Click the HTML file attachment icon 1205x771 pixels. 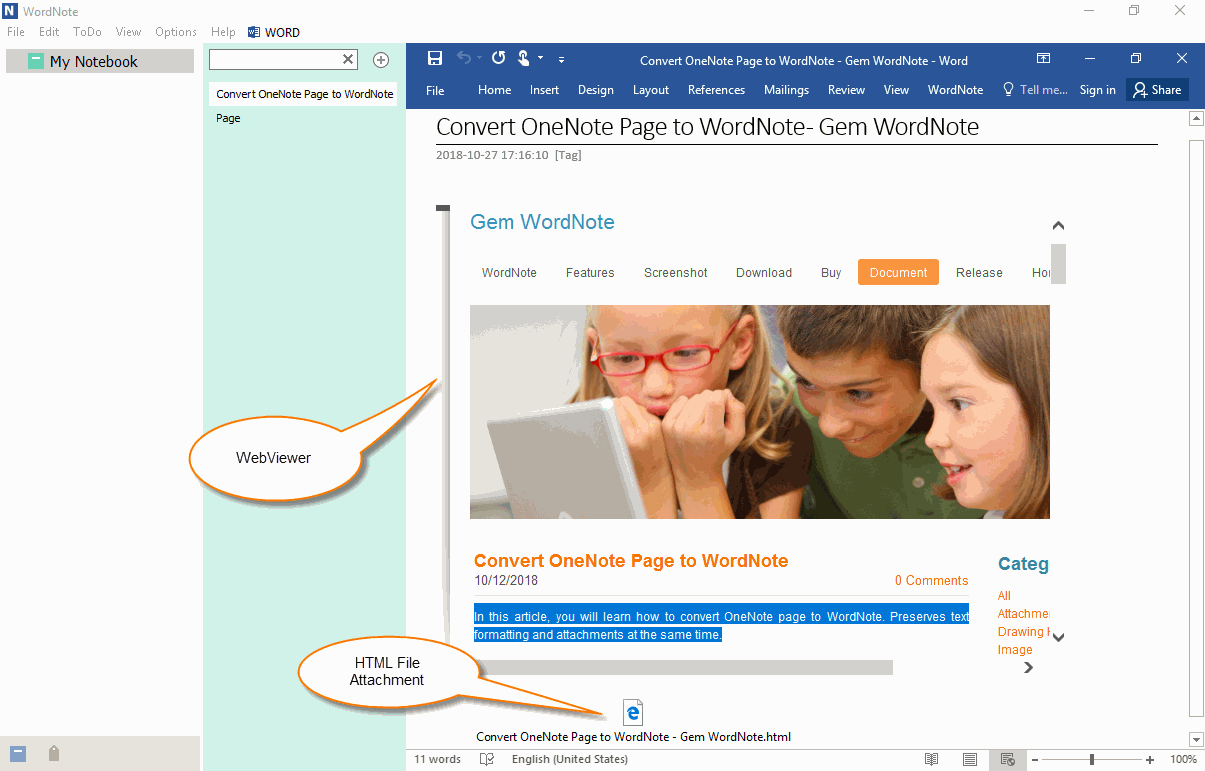click(633, 712)
